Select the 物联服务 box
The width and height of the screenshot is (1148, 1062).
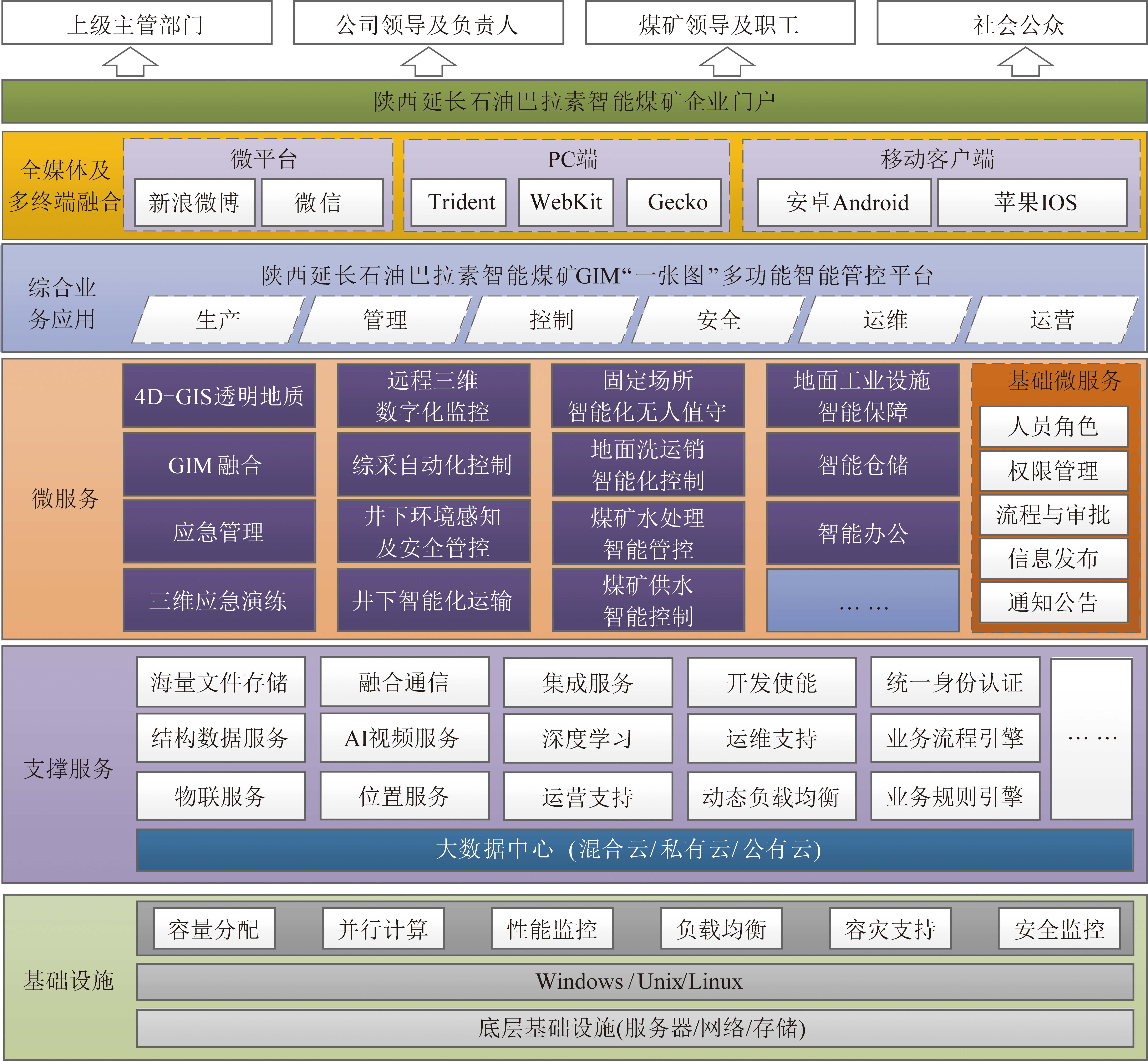[221, 796]
